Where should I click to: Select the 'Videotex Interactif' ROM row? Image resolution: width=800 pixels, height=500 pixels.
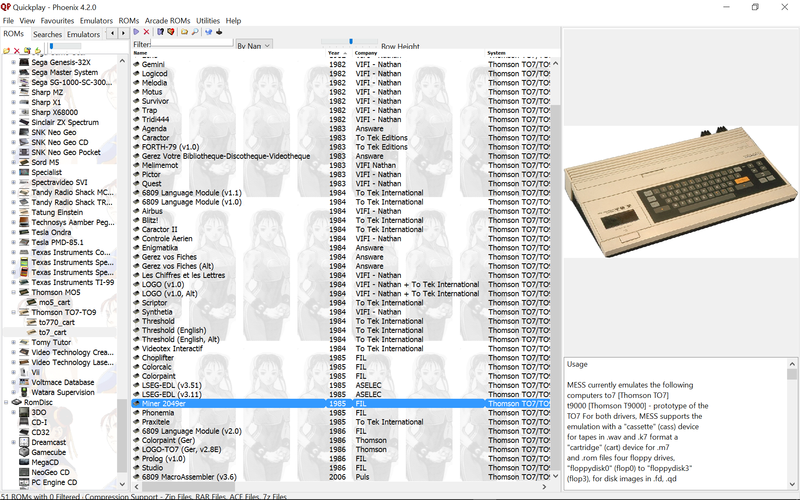341,348
